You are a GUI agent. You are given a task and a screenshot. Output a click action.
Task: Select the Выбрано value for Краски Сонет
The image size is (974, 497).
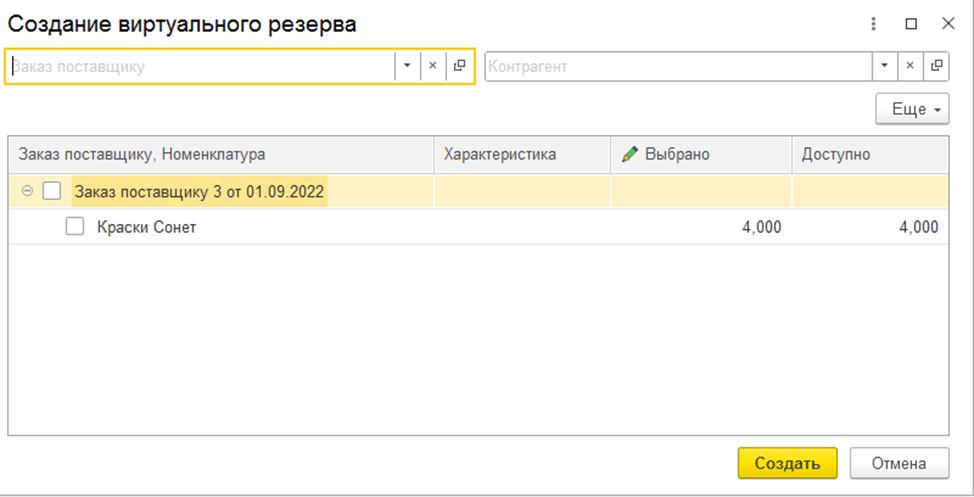tap(701, 227)
